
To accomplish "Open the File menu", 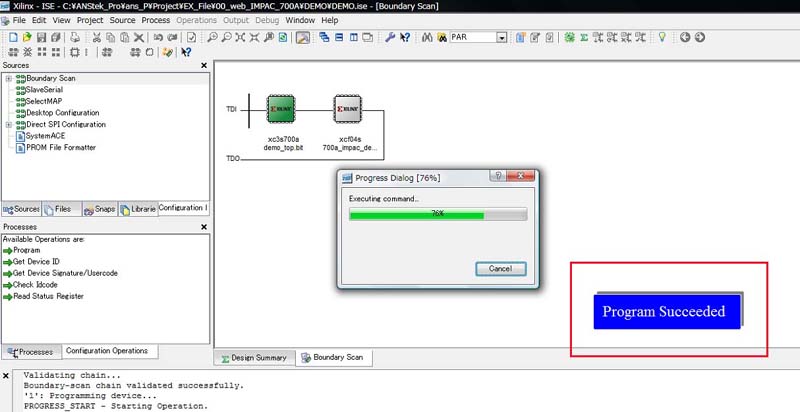I will click(19, 20).
